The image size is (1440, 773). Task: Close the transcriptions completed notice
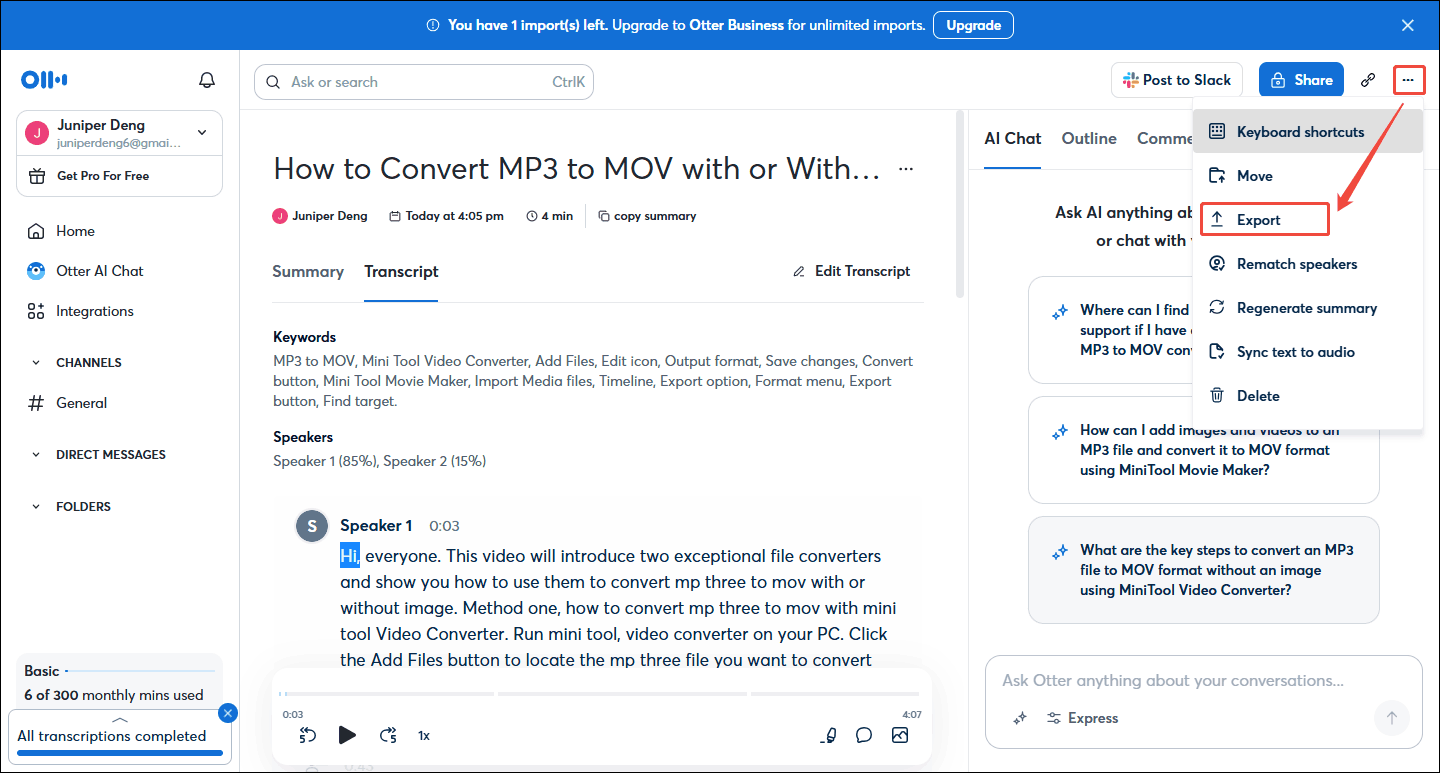pos(228,713)
